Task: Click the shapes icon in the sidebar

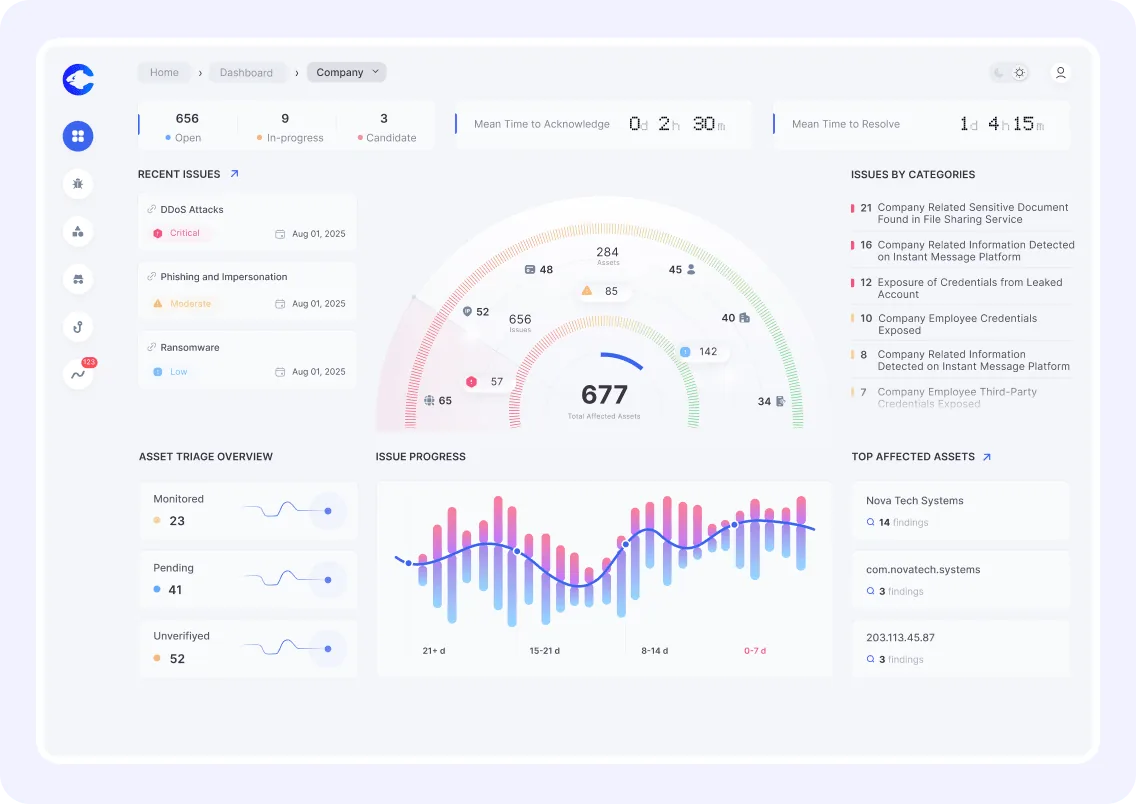Action: click(x=78, y=232)
